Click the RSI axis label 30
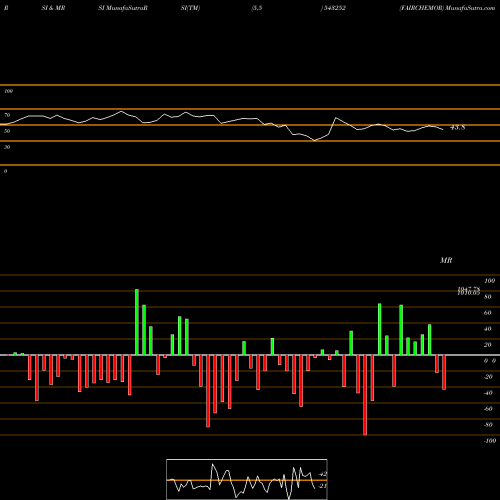The image size is (500, 500). coord(7,147)
